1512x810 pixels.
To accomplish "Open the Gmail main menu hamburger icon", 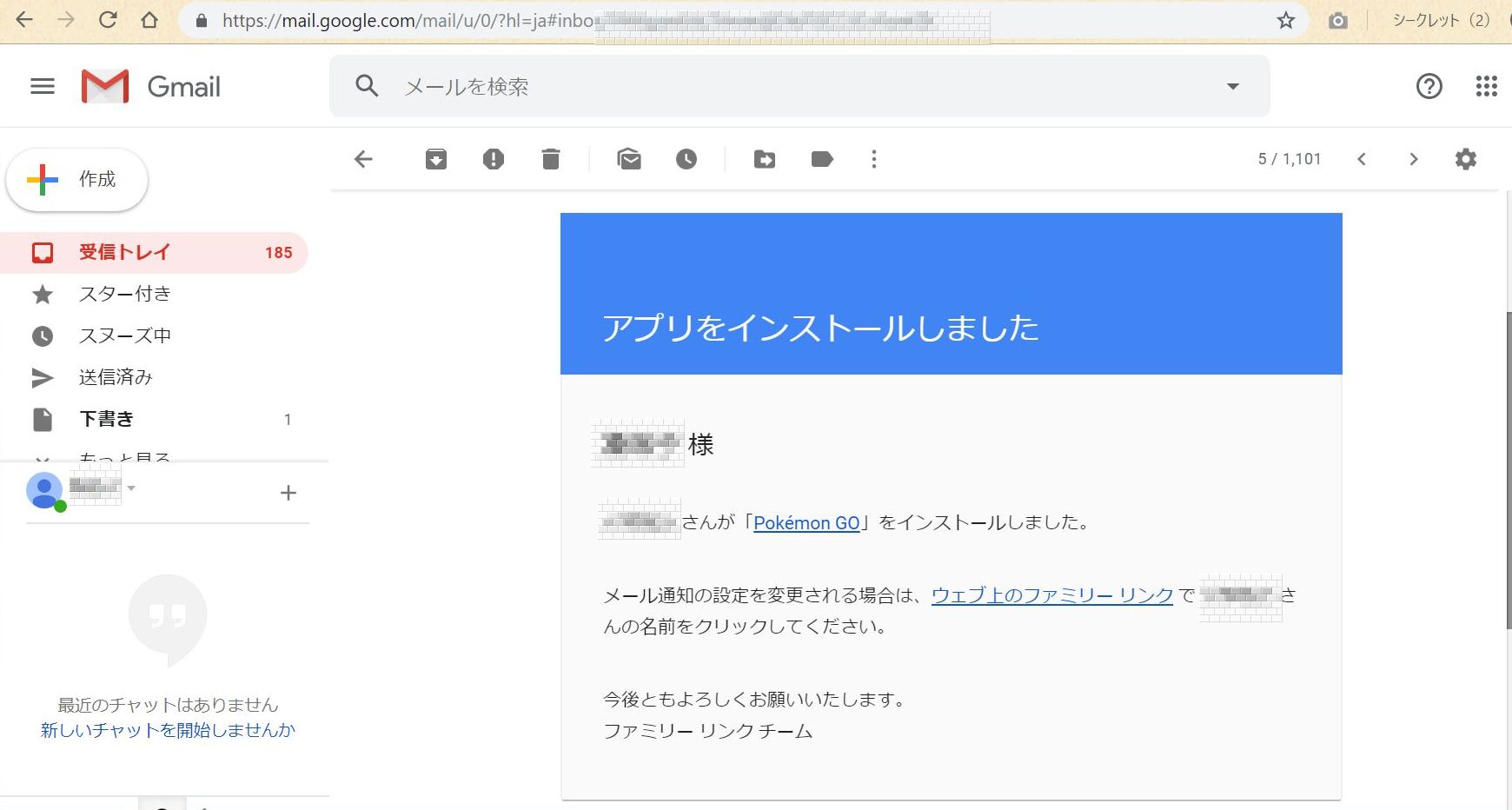I will [43, 86].
